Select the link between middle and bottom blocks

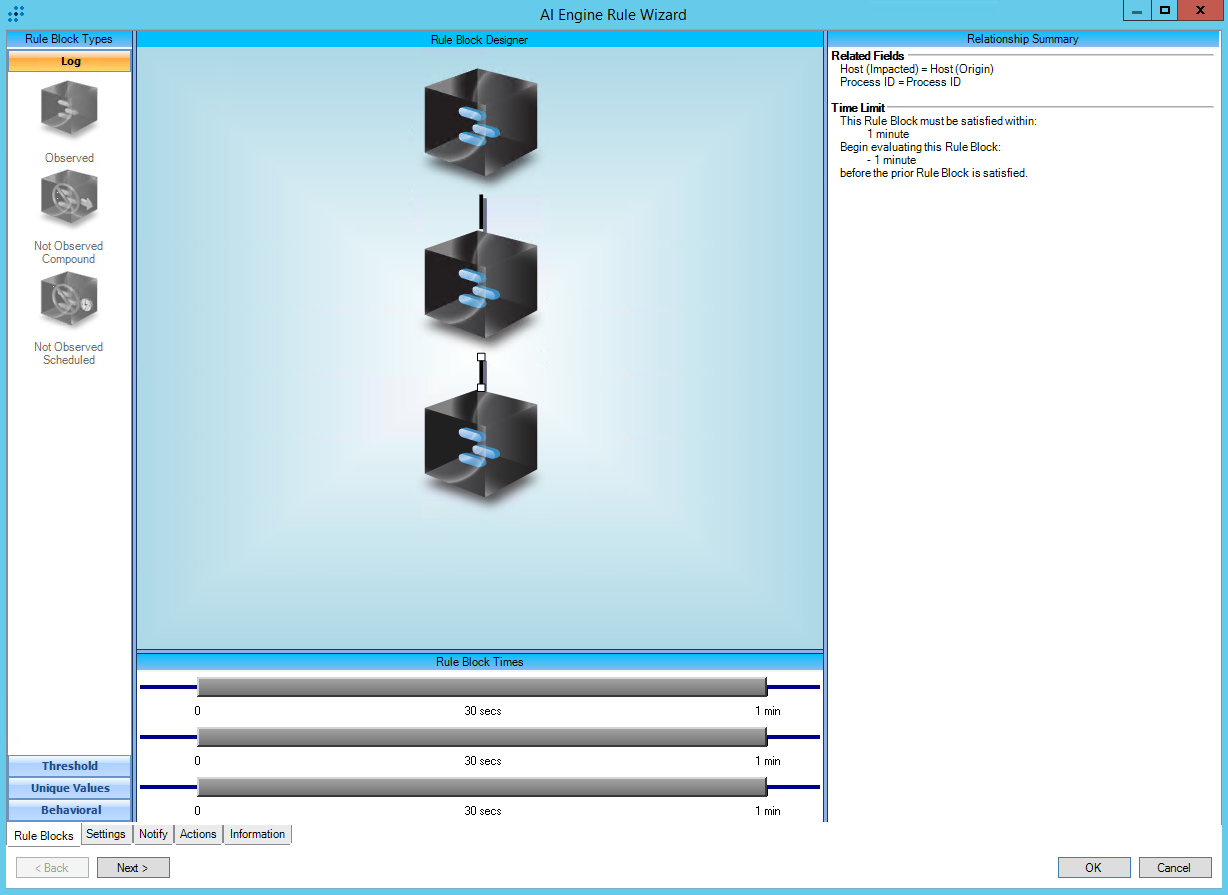[481, 371]
